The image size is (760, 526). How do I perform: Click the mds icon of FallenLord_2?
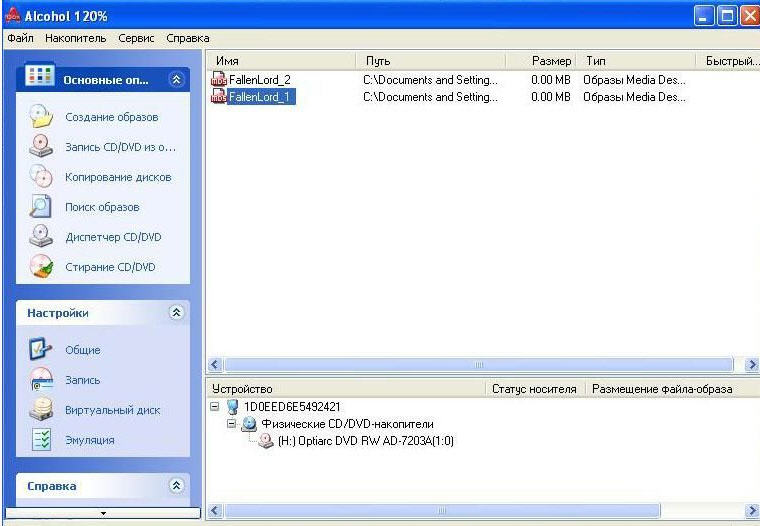219,80
